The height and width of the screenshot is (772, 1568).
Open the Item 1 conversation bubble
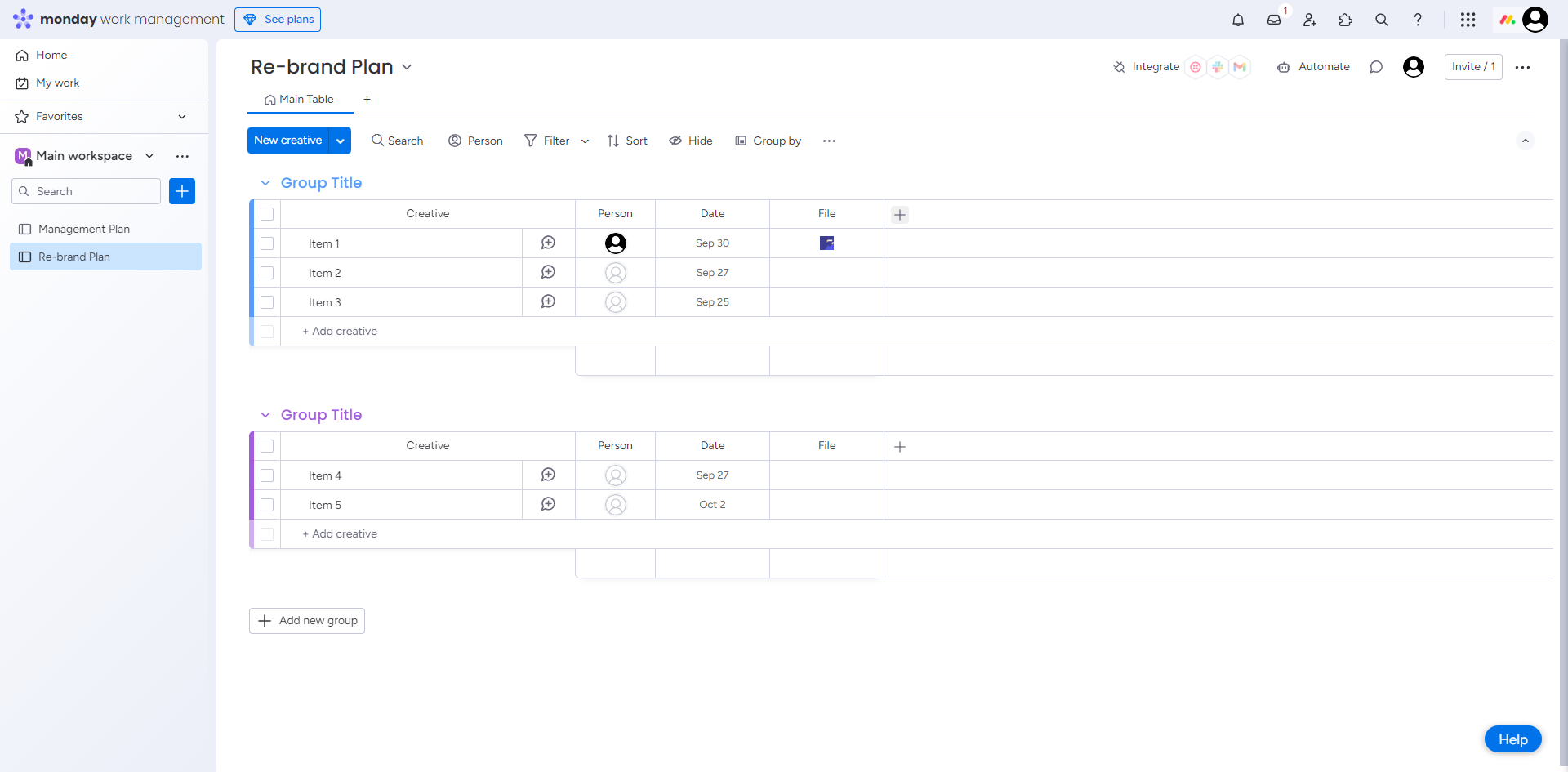point(548,243)
